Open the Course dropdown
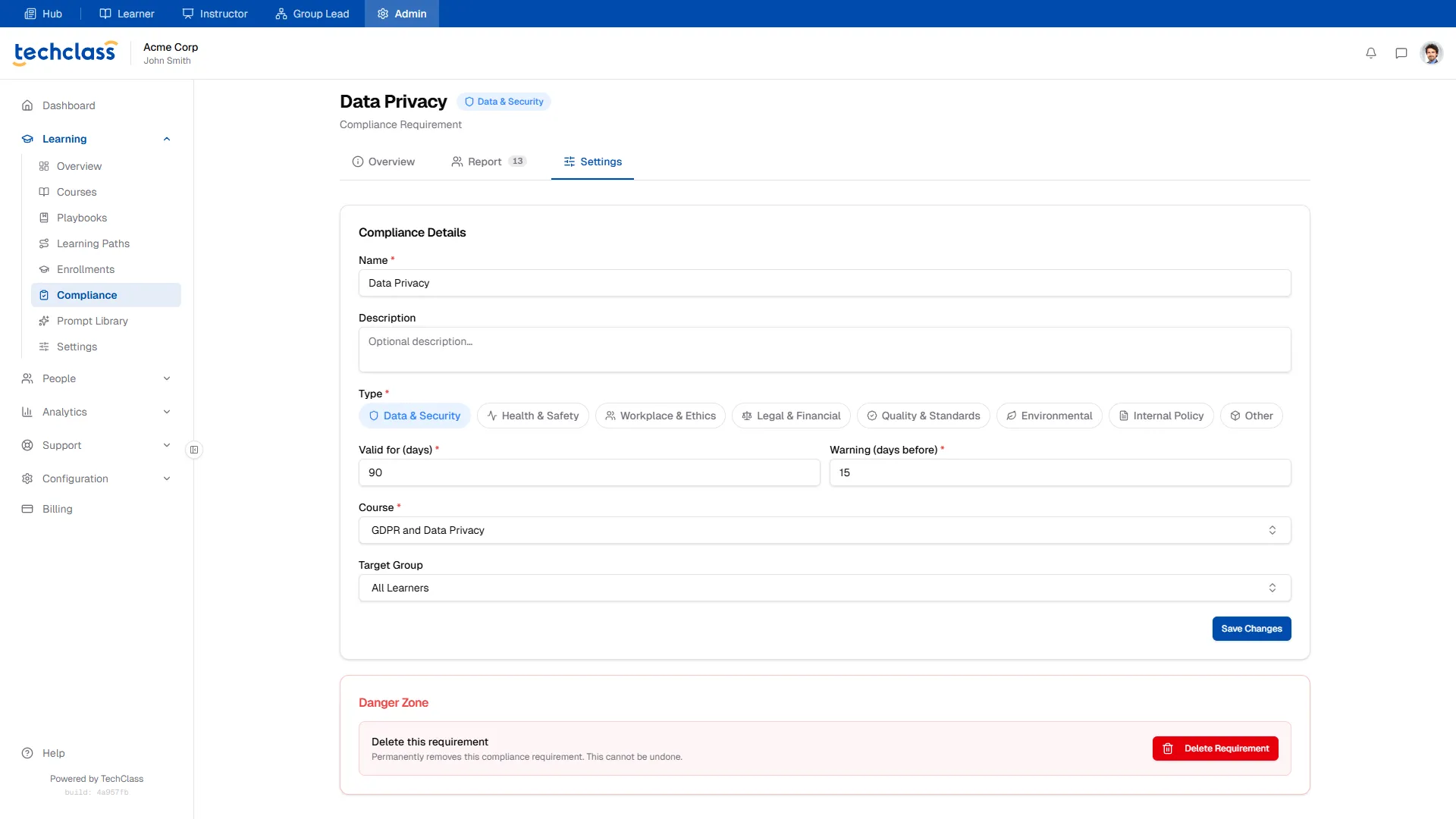1456x819 pixels. tap(824, 530)
